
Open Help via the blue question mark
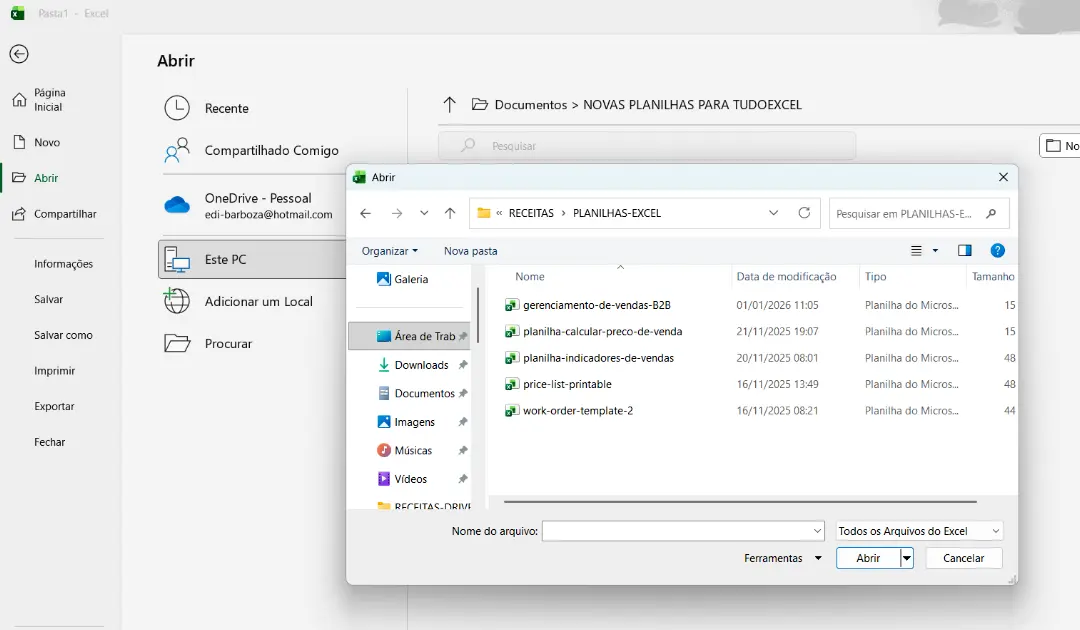(997, 250)
